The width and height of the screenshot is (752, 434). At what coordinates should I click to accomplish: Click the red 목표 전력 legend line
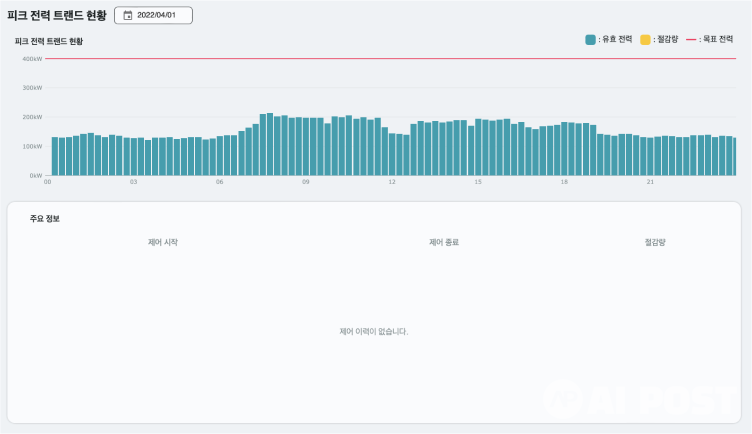point(691,40)
